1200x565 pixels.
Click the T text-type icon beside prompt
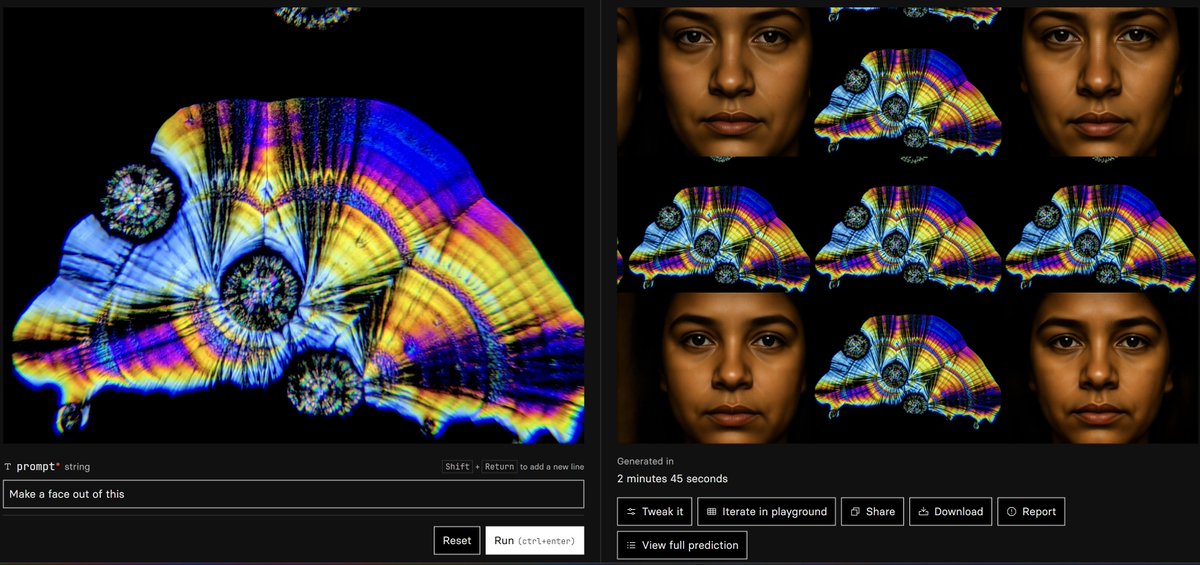(x=8, y=467)
